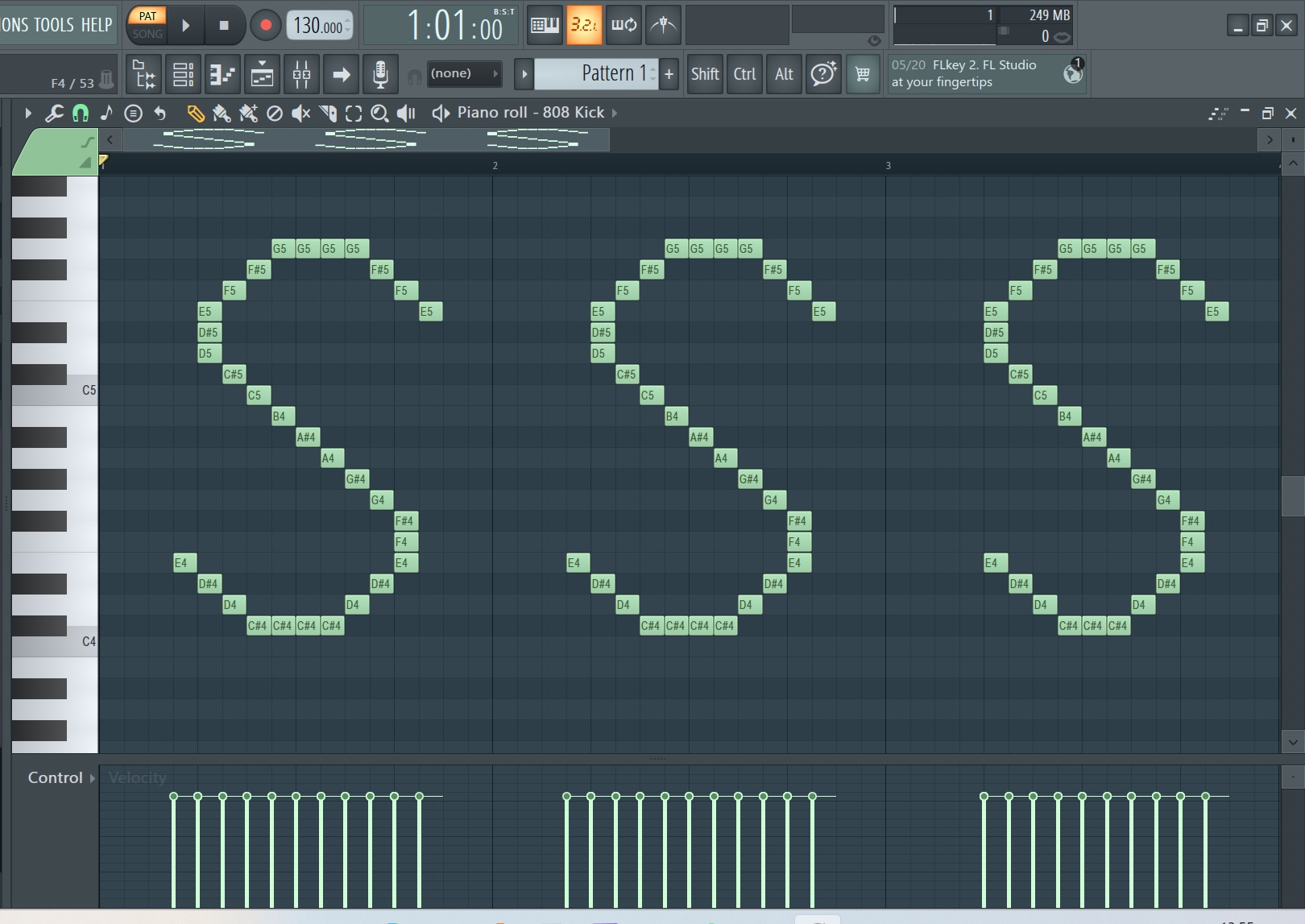
Task: Select the Paint brush tool
Action: [222, 114]
